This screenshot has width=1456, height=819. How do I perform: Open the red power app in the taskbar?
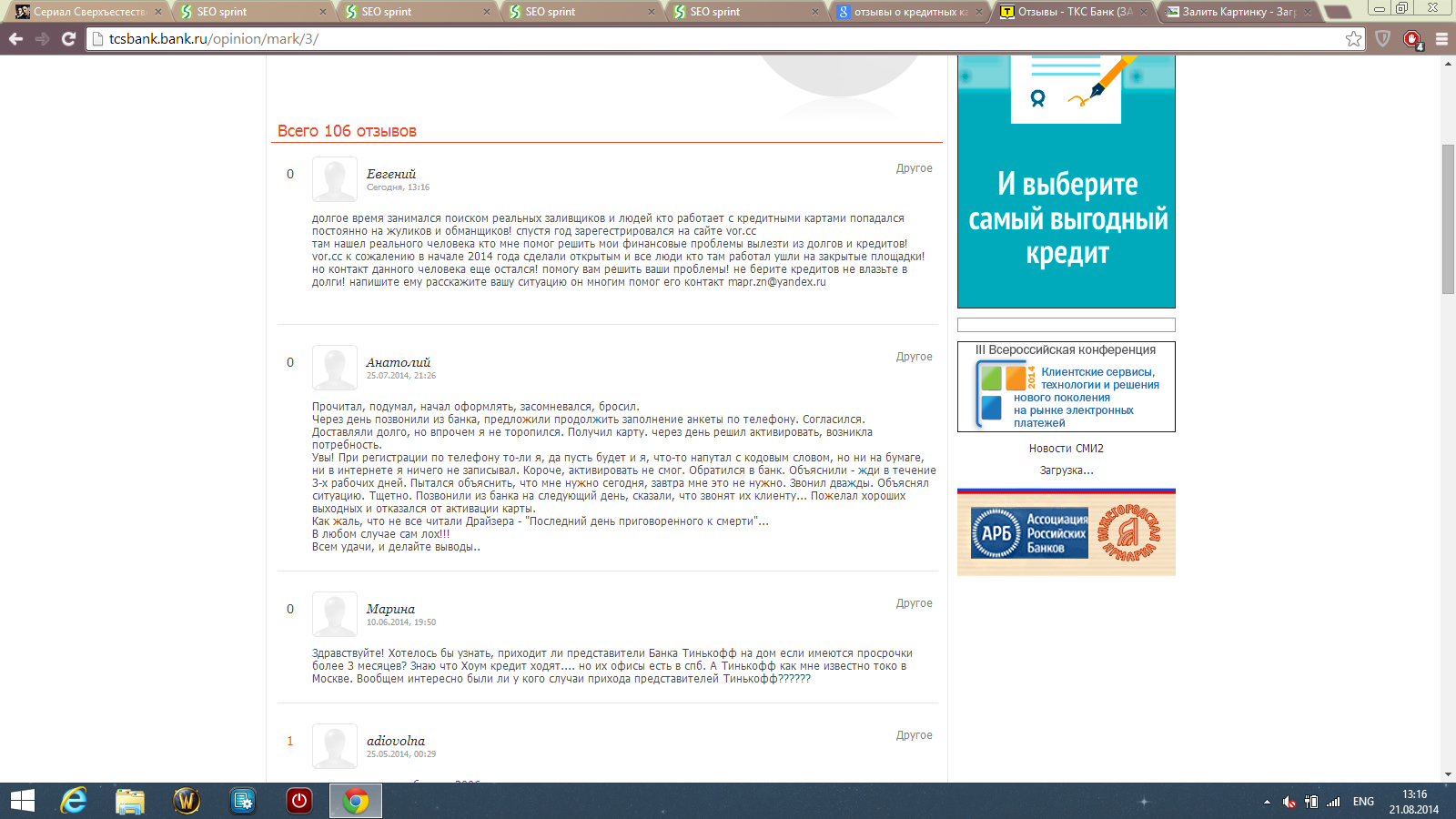(x=299, y=801)
